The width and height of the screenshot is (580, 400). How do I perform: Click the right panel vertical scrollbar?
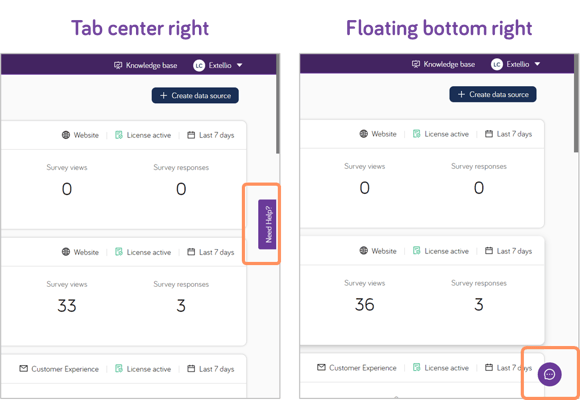coord(576,103)
